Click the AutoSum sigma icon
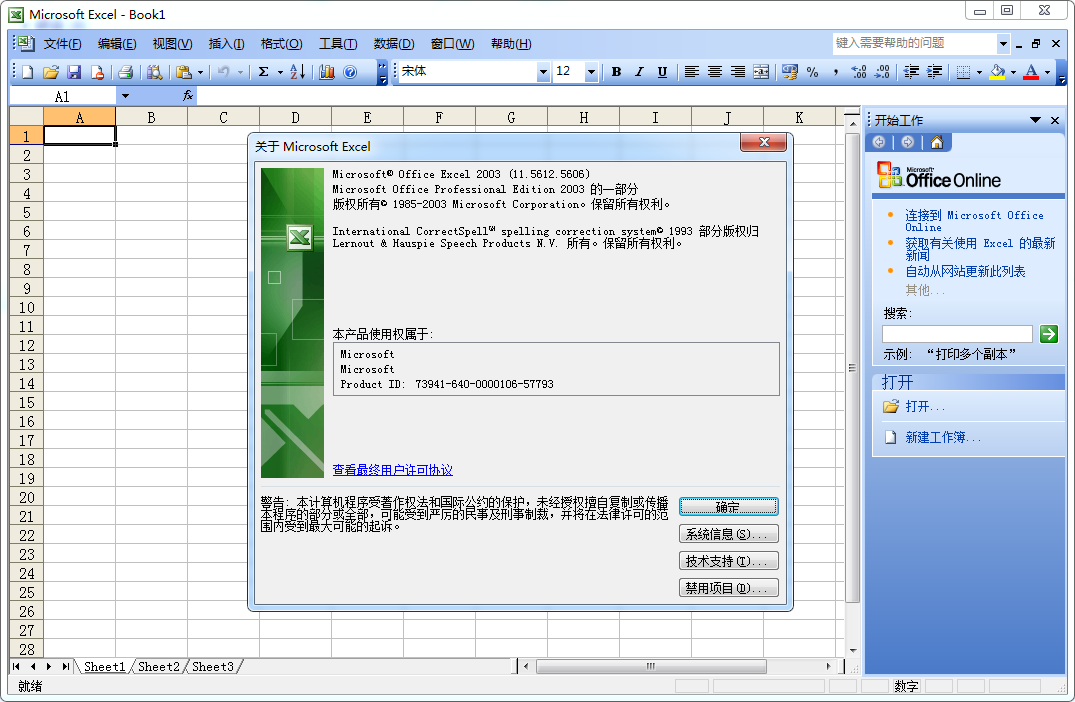 (263, 72)
